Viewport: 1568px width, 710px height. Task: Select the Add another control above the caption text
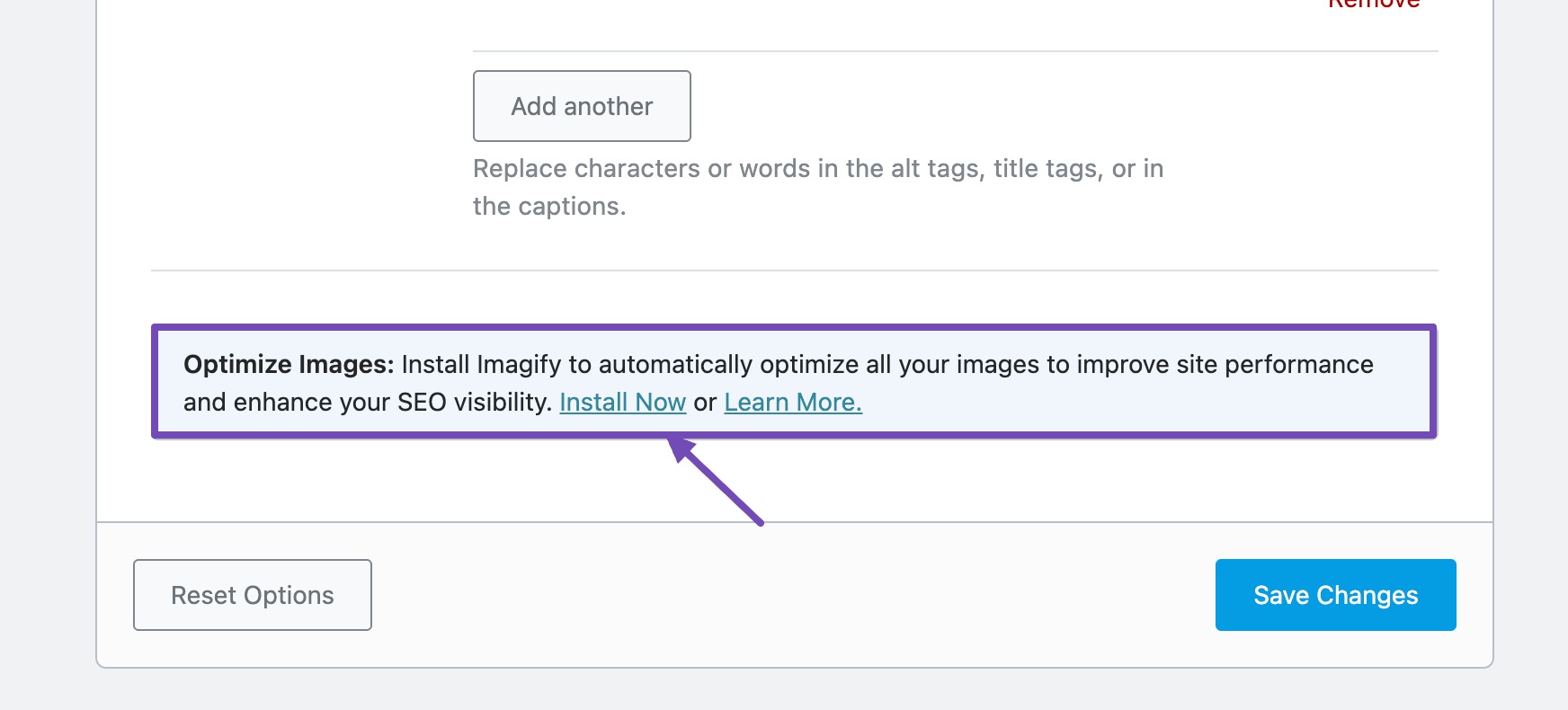click(x=581, y=106)
